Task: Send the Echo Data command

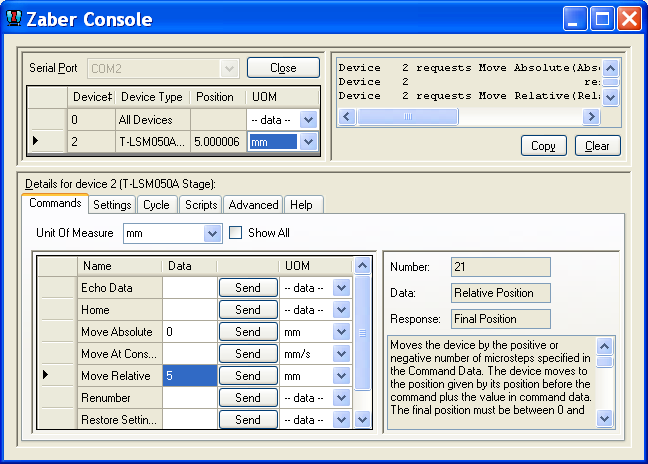Action: pyautogui.click(x=248, y=288)
